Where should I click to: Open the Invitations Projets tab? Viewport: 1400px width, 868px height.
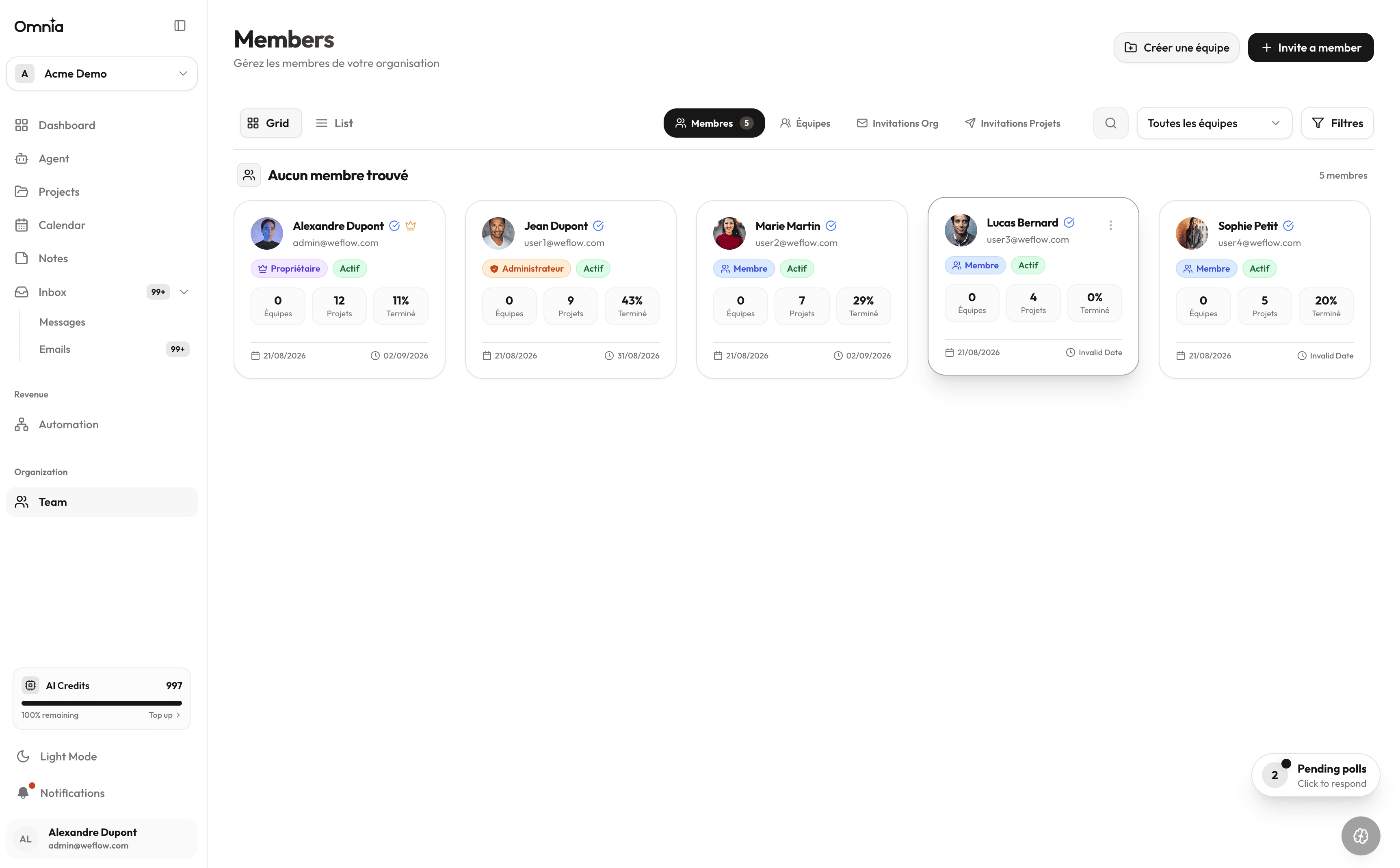[x=1013, y=123]
